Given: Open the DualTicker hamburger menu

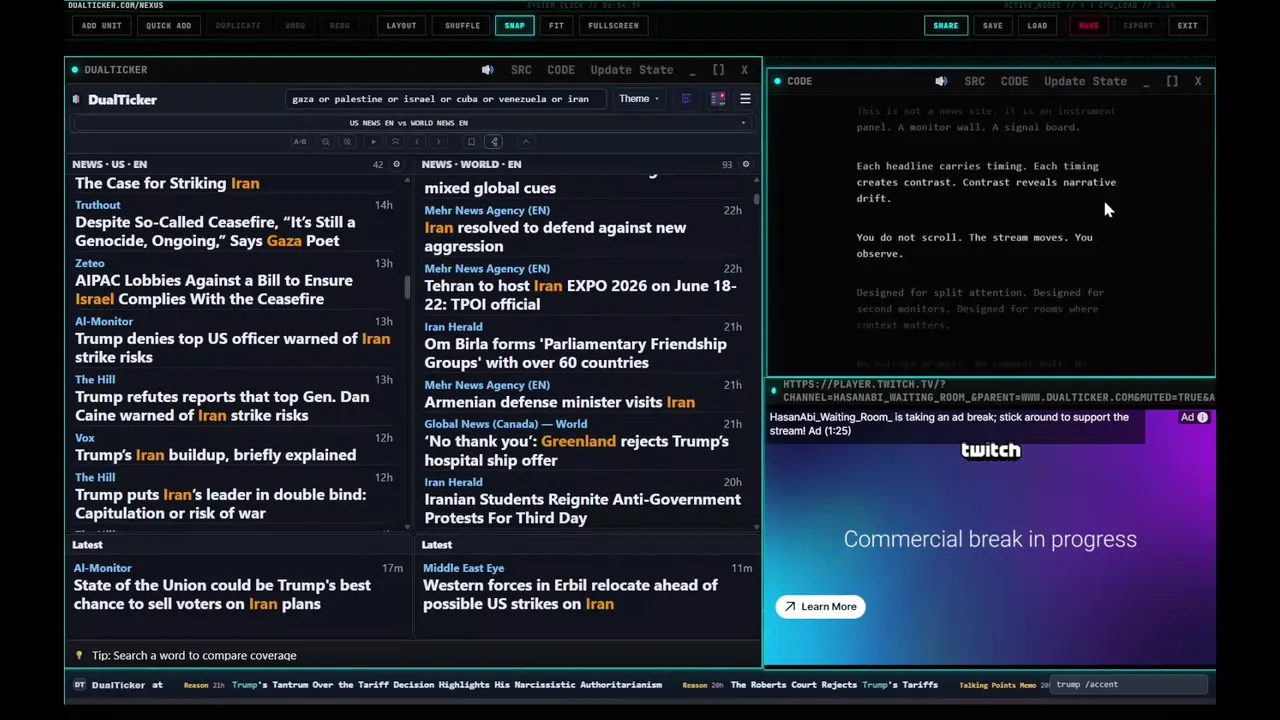Looking at the screenshot, I should tap(745, 99).
